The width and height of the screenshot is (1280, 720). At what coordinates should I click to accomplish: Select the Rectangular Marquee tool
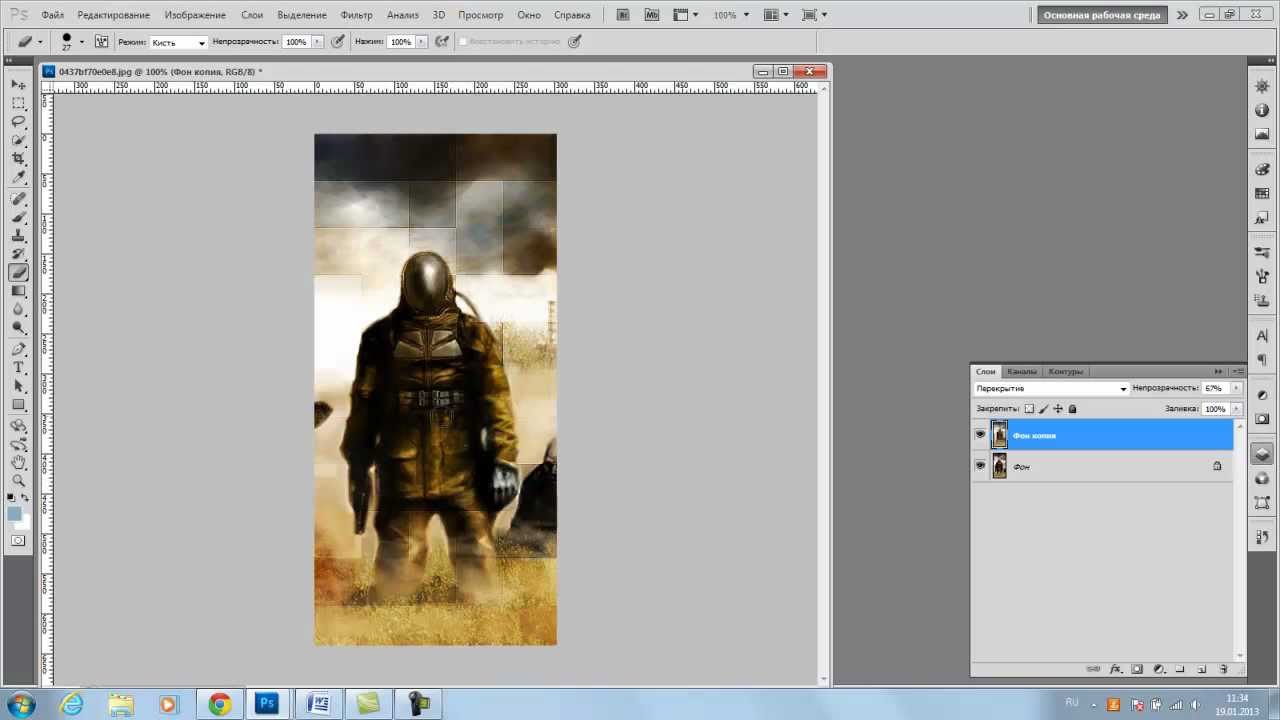tap(18, 103)
